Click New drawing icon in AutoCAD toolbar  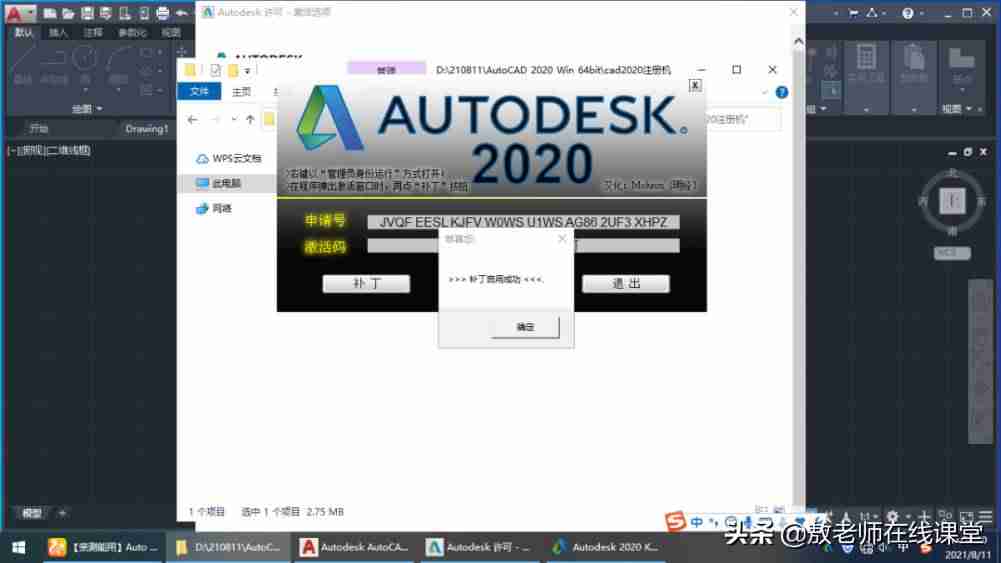pyautogui.click(x=50, y=13)
